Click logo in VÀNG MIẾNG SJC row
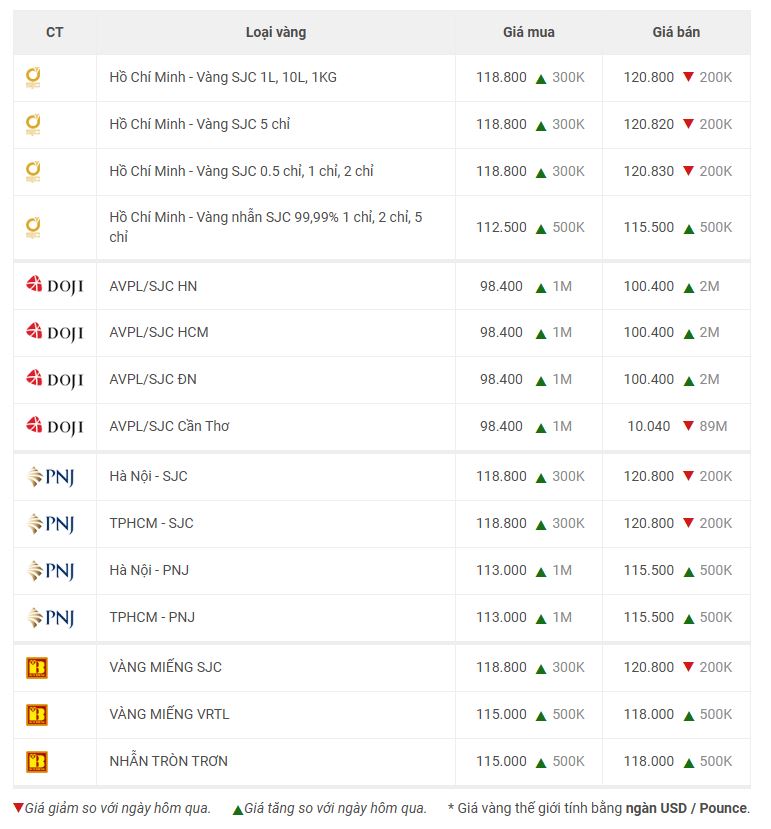This screenshot has width=771, height=829. tap(37, 668)
